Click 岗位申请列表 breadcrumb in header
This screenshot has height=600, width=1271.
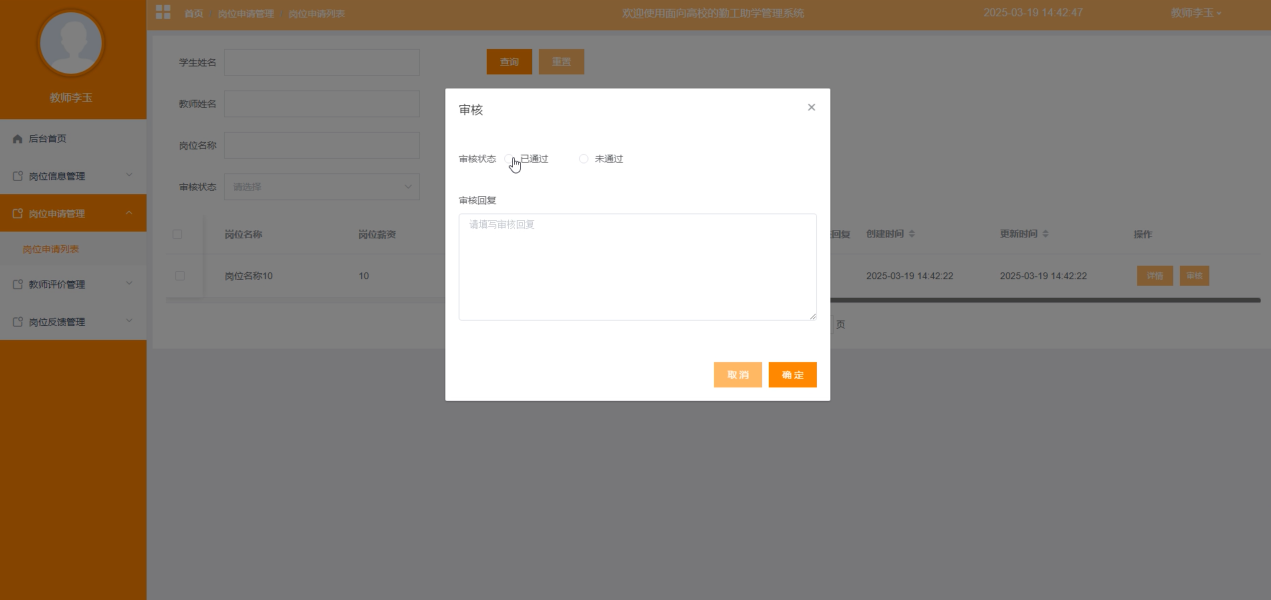(317, 14)
